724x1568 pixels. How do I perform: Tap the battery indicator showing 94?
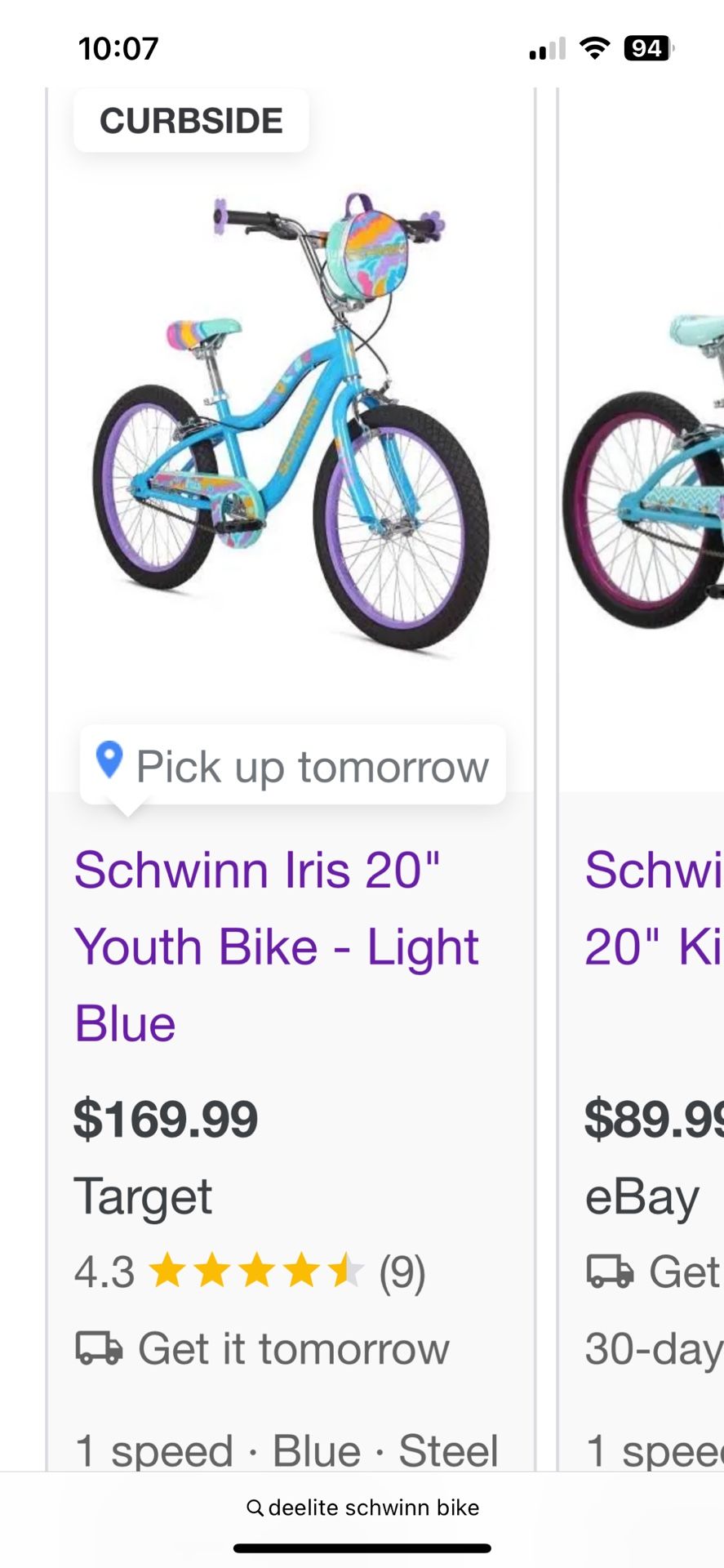[645, 48]
